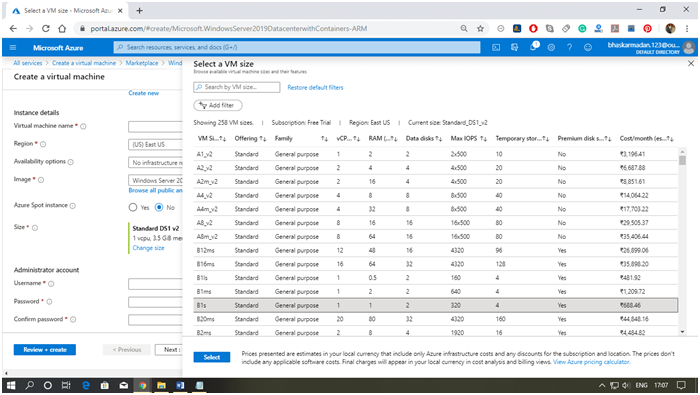Click the Grammarly extension icon

pos(582,29)
